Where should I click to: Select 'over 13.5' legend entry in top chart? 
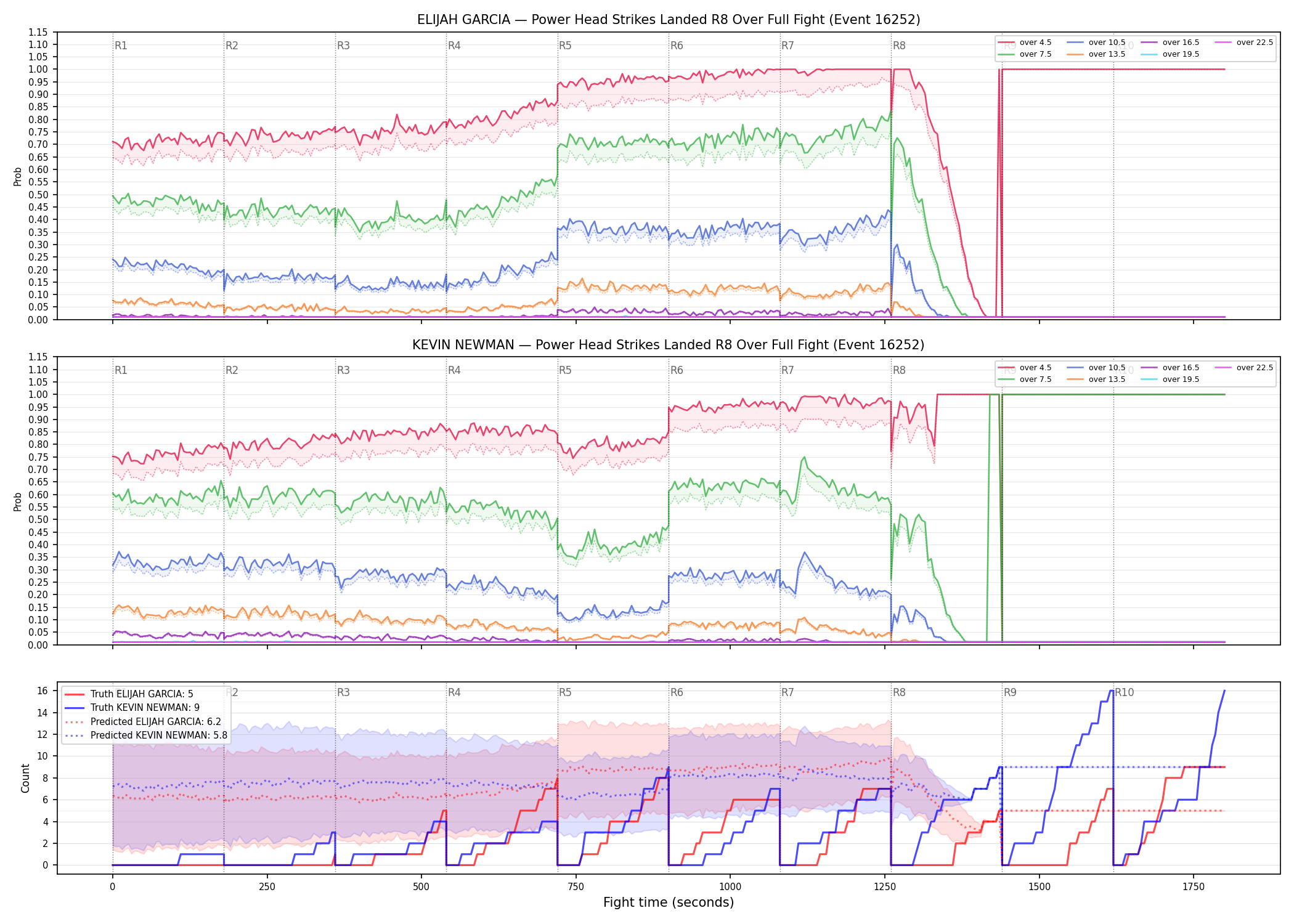pos(1096,54)
